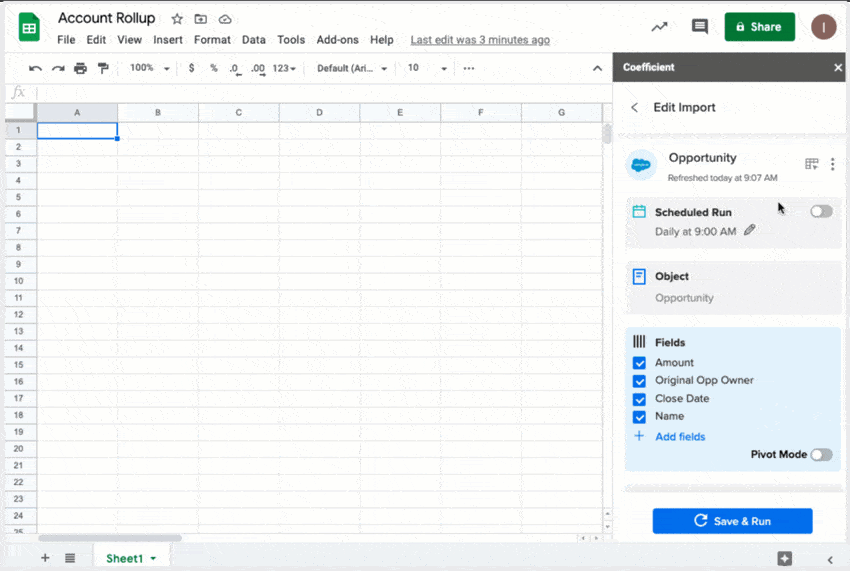Open the 100% zoom dropdown
Viewport: 850px width, 571px height.
(x=150, y=68)
